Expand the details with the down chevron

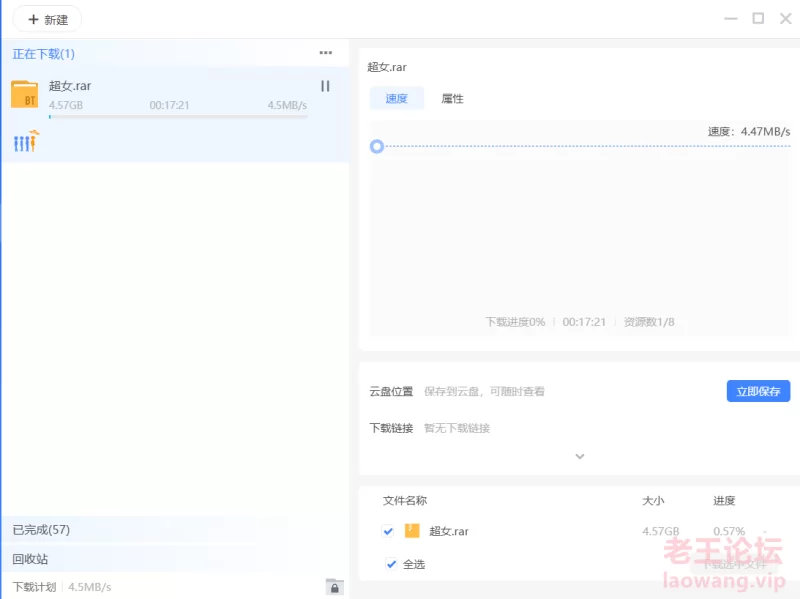579,456
